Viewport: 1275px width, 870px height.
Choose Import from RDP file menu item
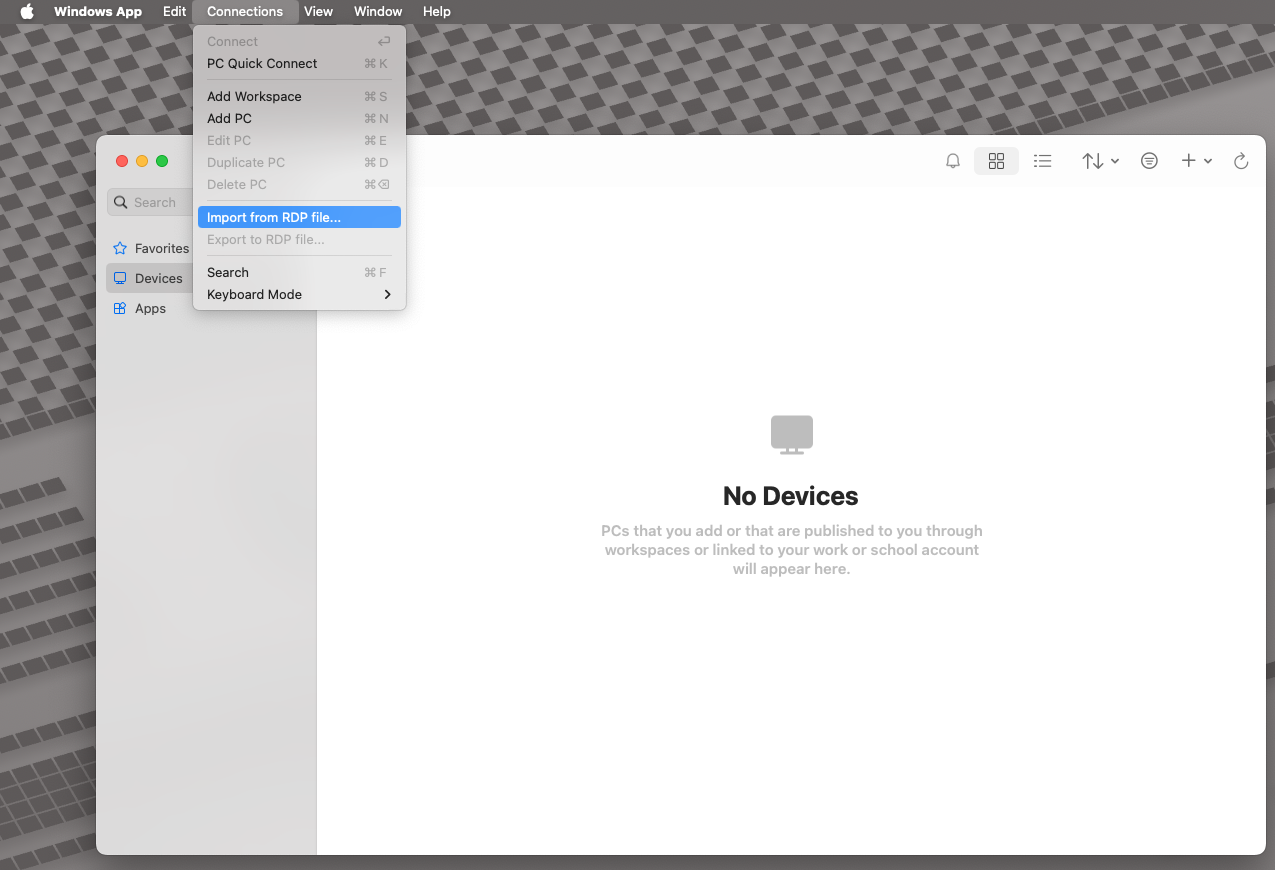click(299, 217)
